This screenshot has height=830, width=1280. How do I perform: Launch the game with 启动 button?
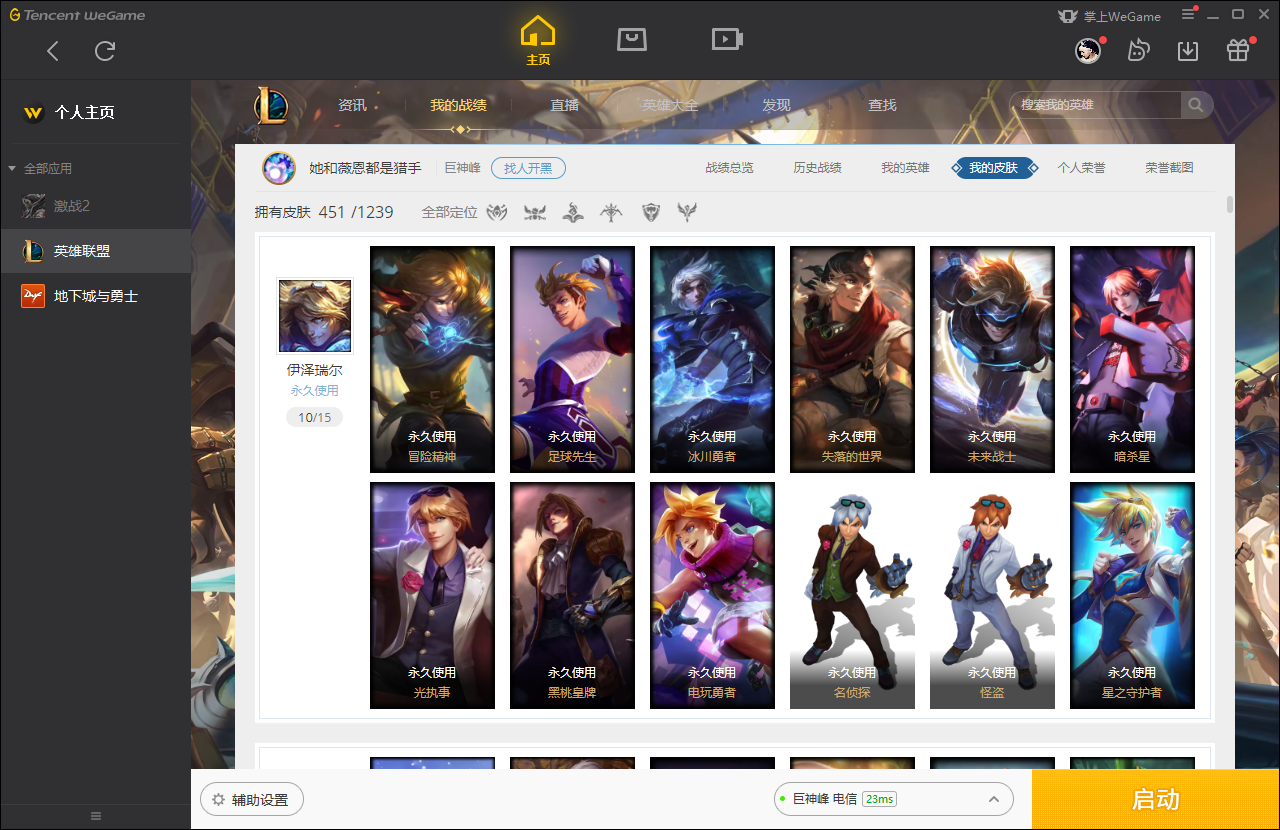(x=1155, y=799)
